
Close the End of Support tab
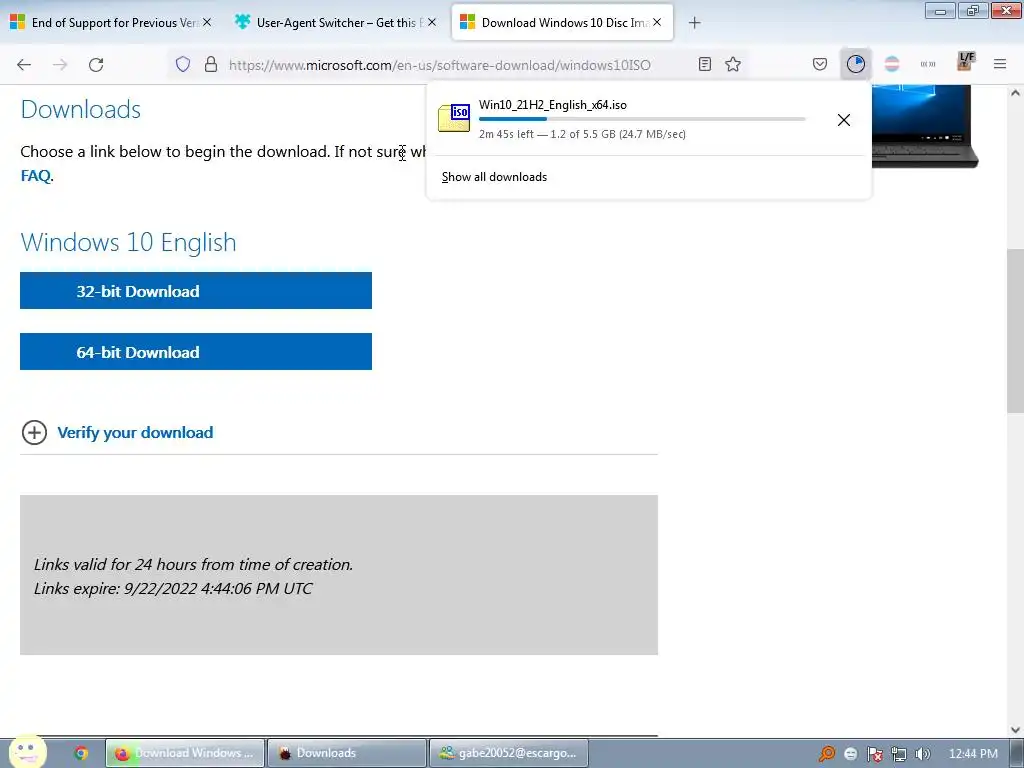pos(207,22)
